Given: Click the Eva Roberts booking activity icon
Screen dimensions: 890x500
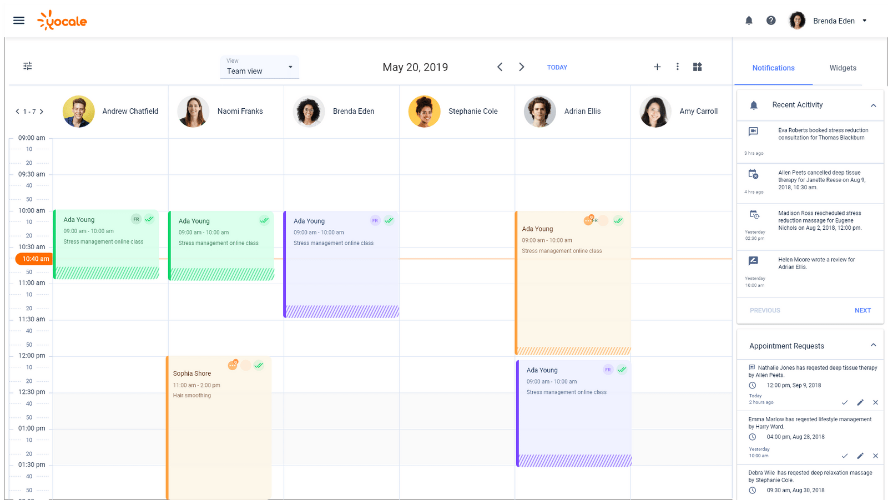Looking at the screenshot, I should (753, 132).
